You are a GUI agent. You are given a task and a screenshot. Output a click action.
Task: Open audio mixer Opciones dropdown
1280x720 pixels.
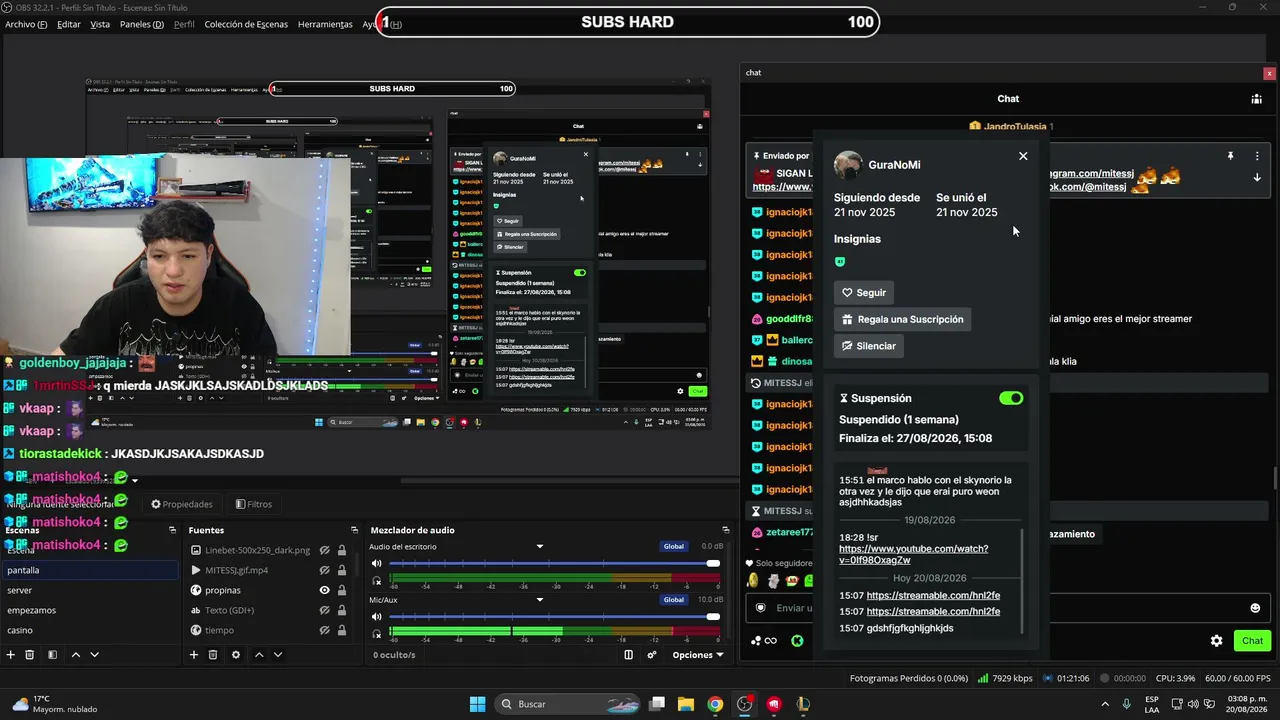[x=698, y=655]
